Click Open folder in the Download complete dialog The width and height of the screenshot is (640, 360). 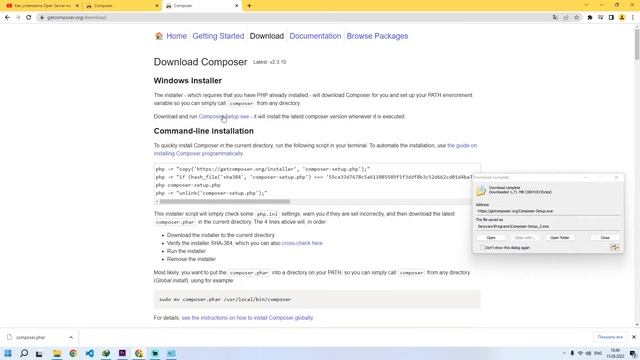point(560,238)
